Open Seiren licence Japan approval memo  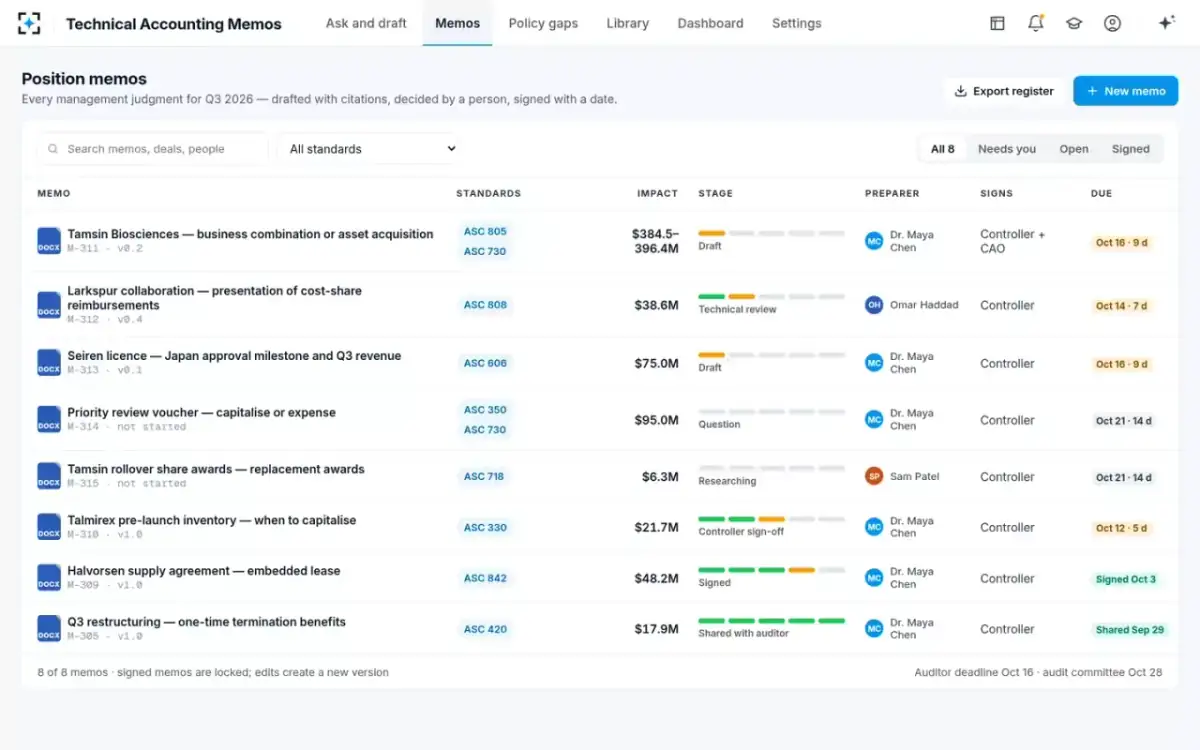coord(234,356)
